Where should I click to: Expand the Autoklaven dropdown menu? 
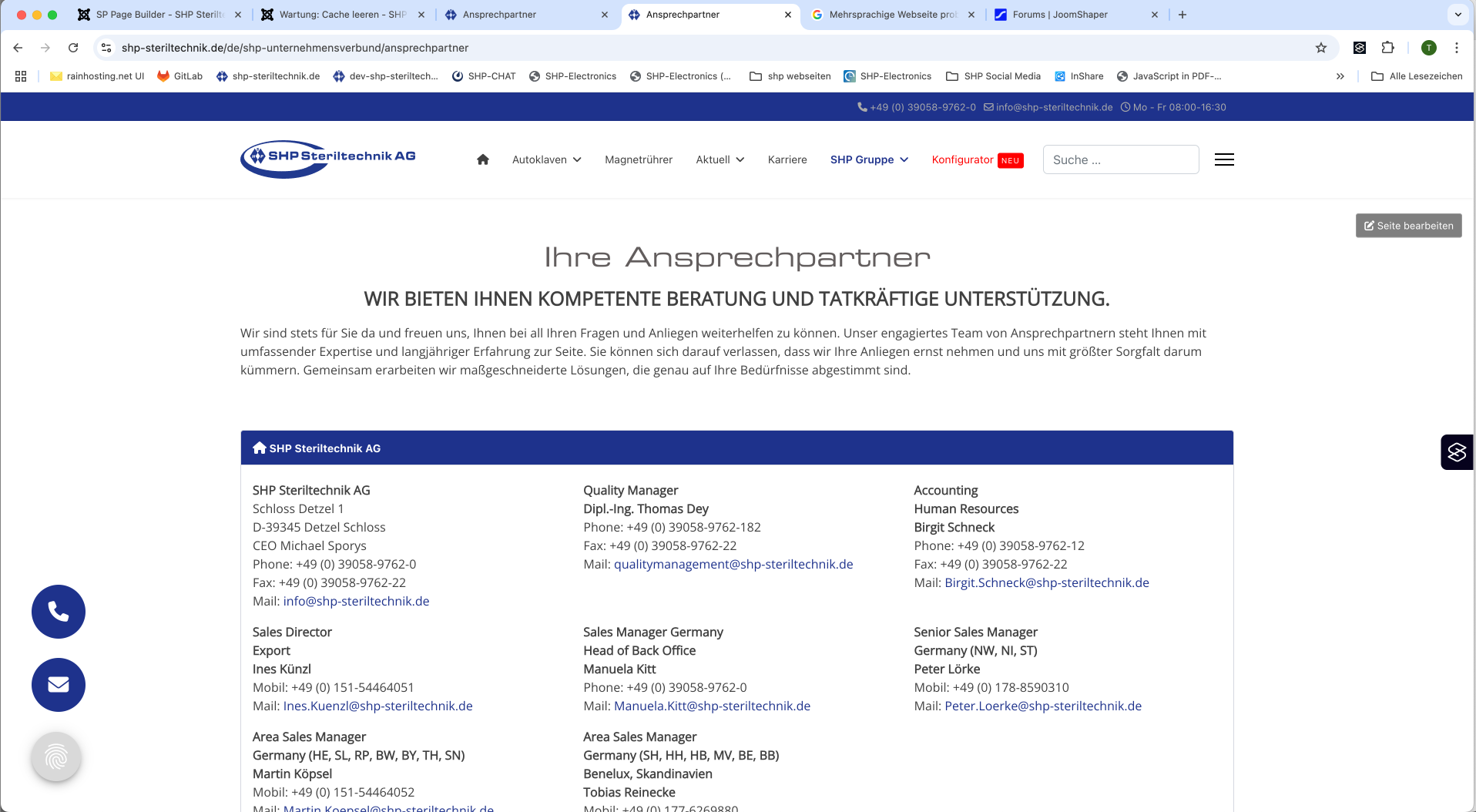546,159
